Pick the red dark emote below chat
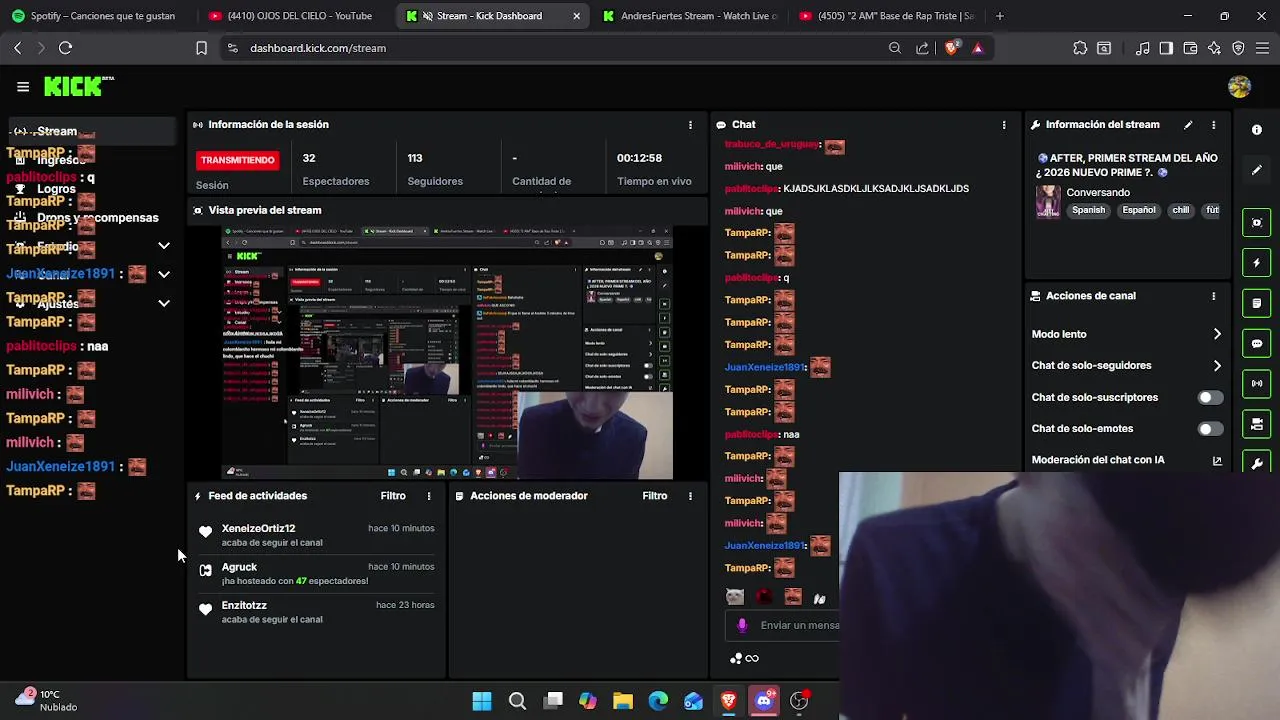This screenshot has width=1280, height=720. tap(764, 597)
